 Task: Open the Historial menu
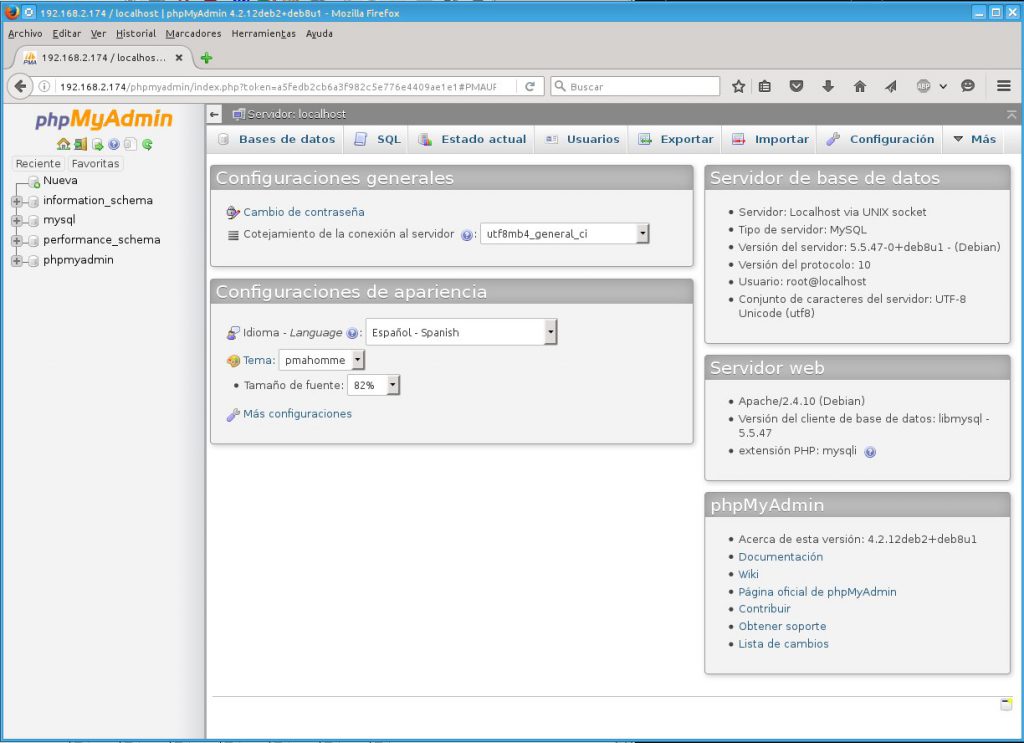(x=136, y=34)
